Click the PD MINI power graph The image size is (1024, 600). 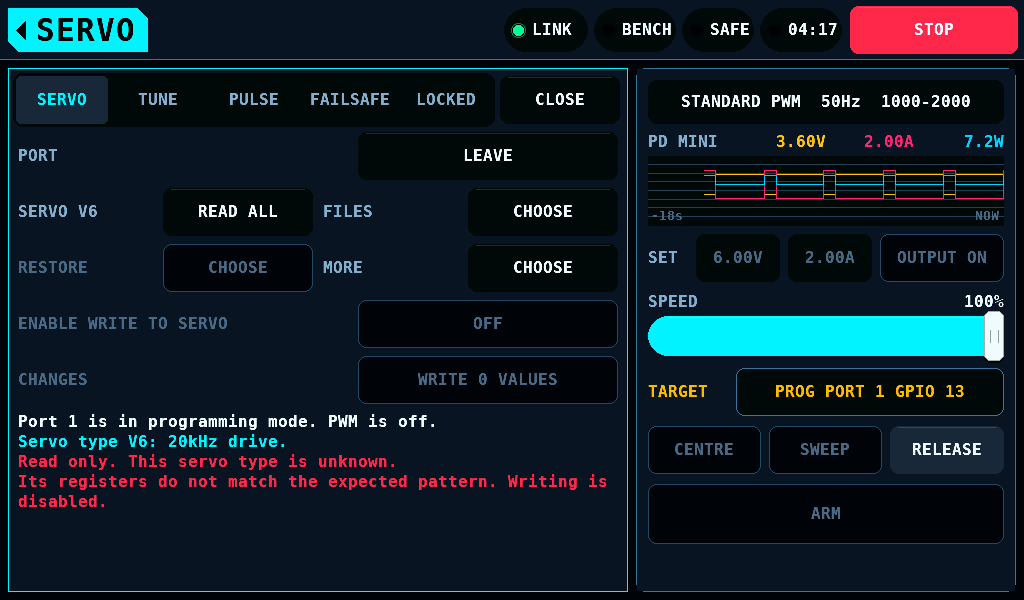click(x=825, y=191)
